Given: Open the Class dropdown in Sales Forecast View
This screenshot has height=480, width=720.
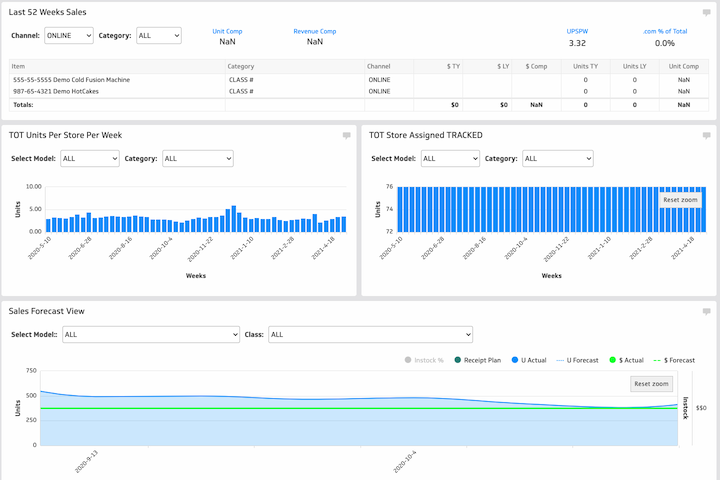Looking at the screenshot, I should point(371,334).
